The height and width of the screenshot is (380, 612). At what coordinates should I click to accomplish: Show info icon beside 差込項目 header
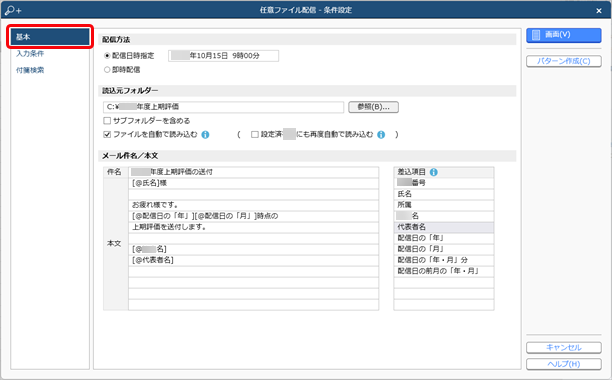click(434, 172)
